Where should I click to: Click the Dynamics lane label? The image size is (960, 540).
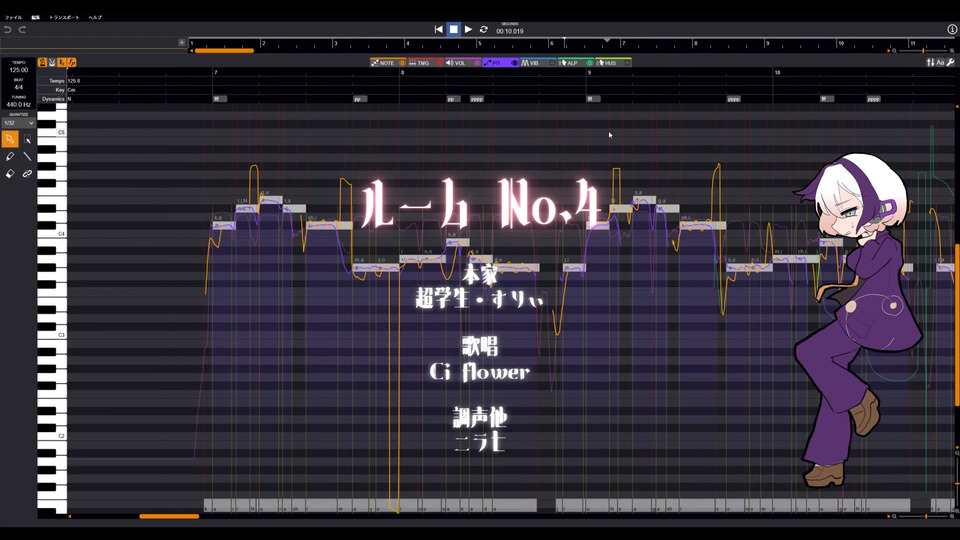[53, 99]
